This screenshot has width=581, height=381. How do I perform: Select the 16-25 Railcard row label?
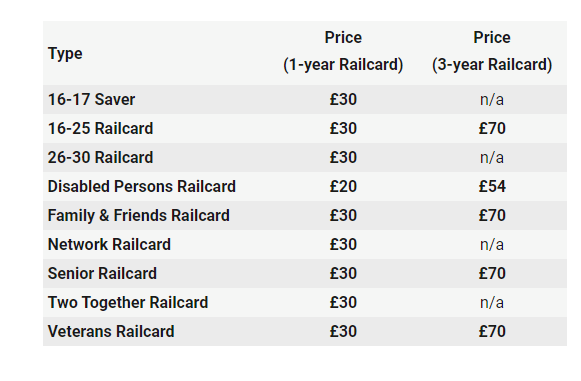[x=100, y=129]
